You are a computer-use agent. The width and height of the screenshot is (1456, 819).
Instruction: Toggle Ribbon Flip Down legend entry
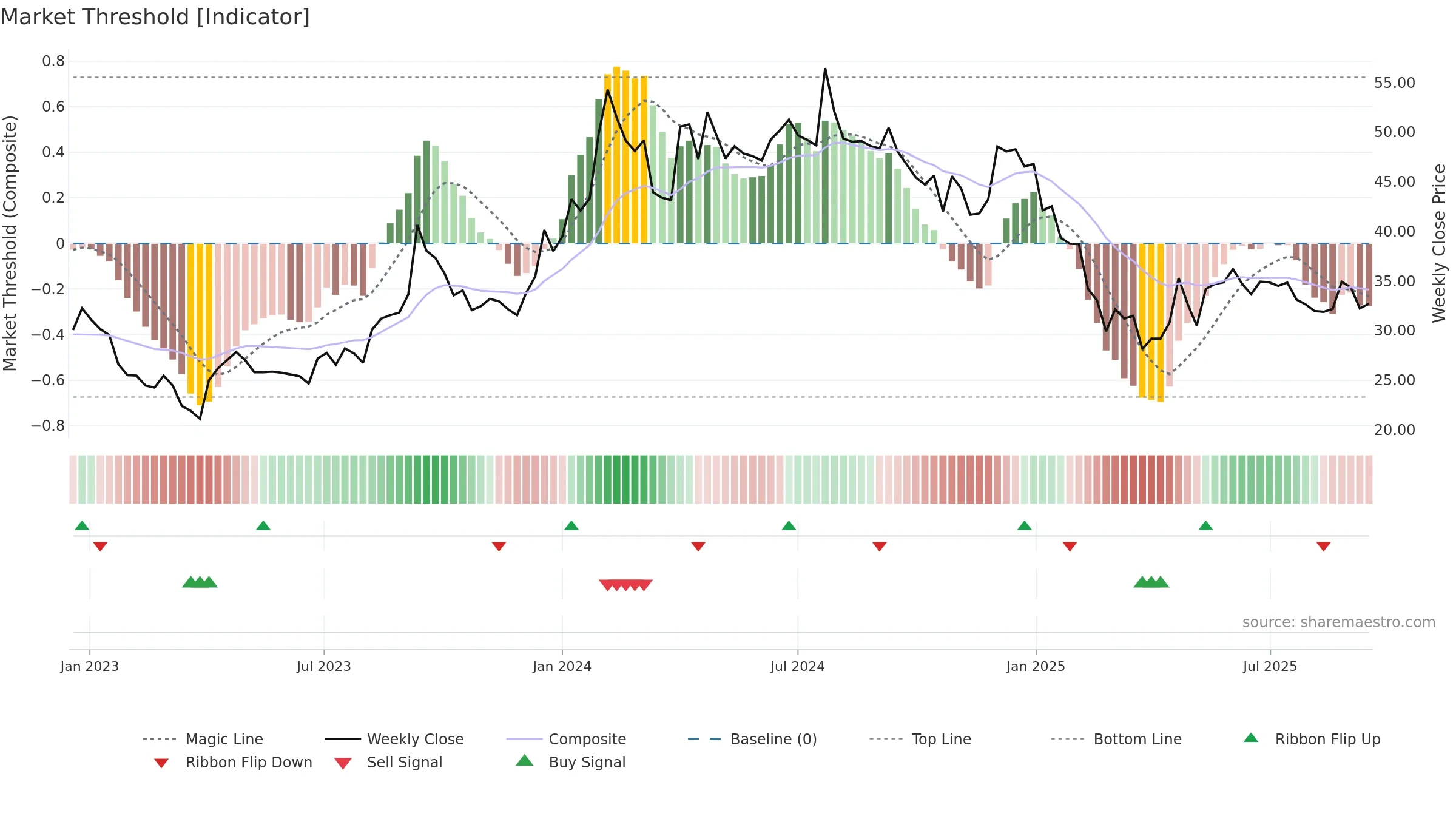[232, 762]
